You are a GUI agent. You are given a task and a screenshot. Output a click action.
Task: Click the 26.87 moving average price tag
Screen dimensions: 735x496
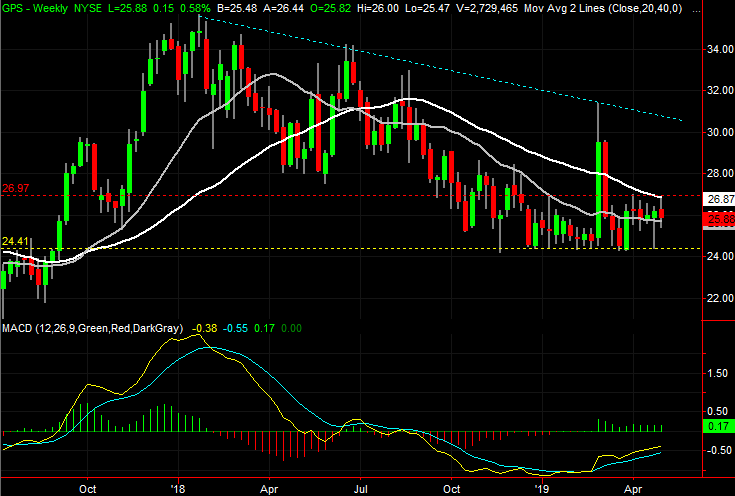click(x=717, y=199)
